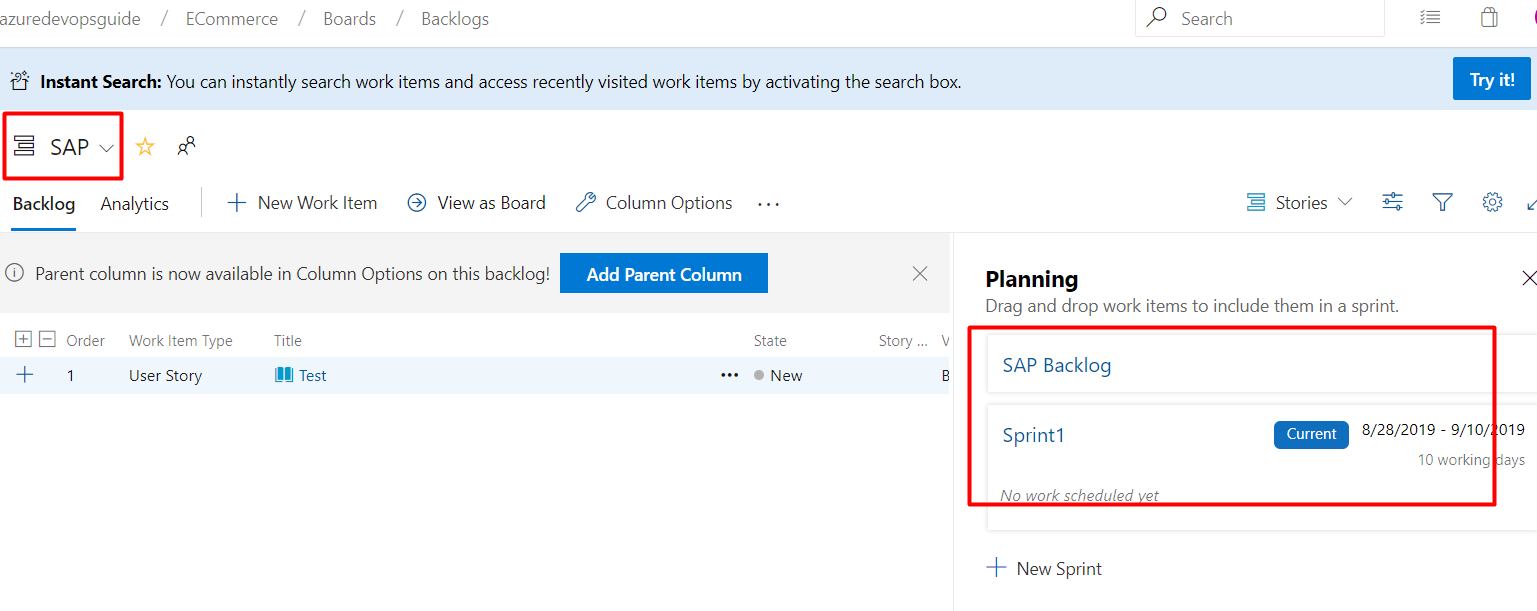Go to Boards breadcrumb
The width and height of the screenshot is (1537, 611).
350,19
